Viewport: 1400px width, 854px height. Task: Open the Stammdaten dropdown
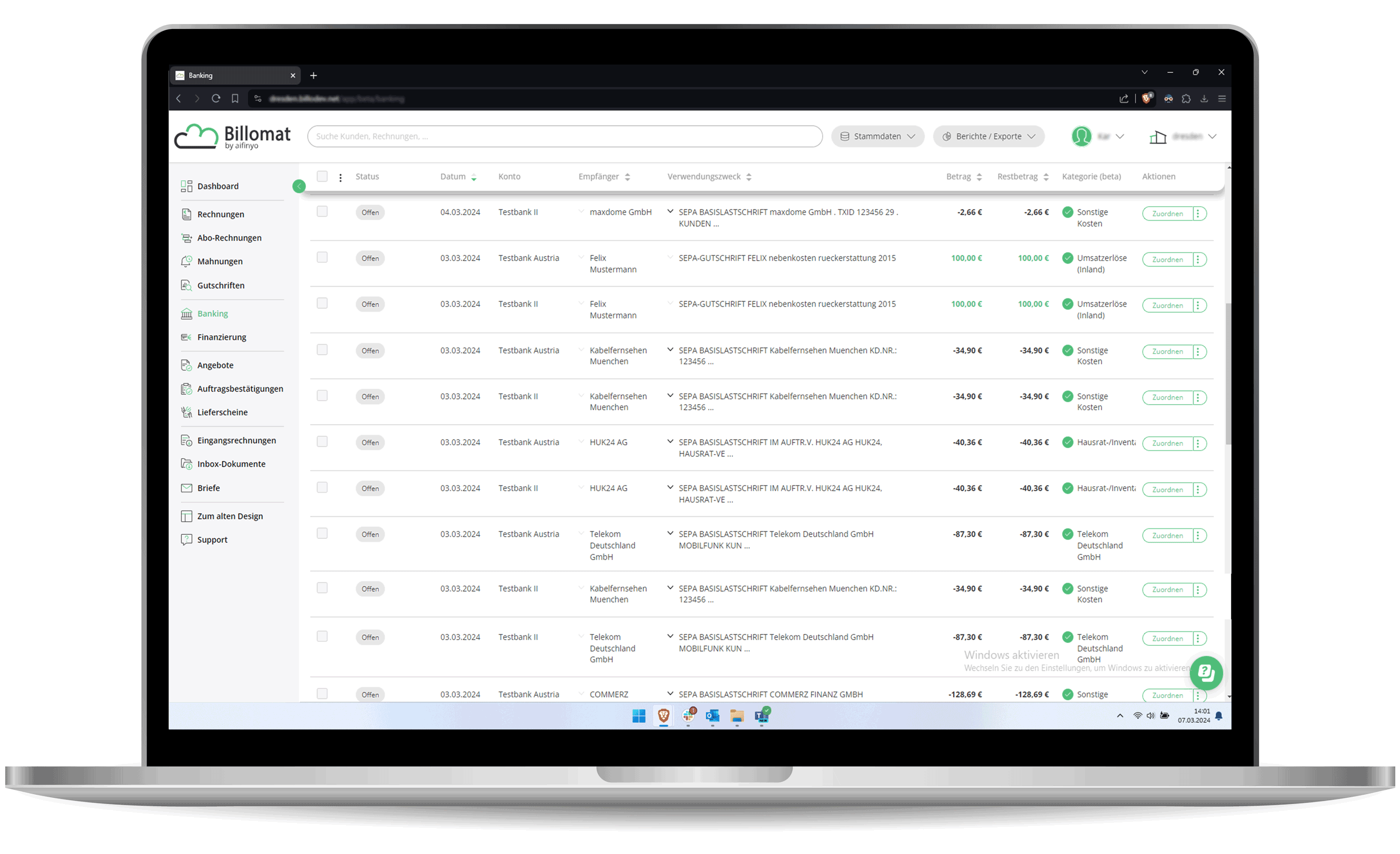coord(877,137)
